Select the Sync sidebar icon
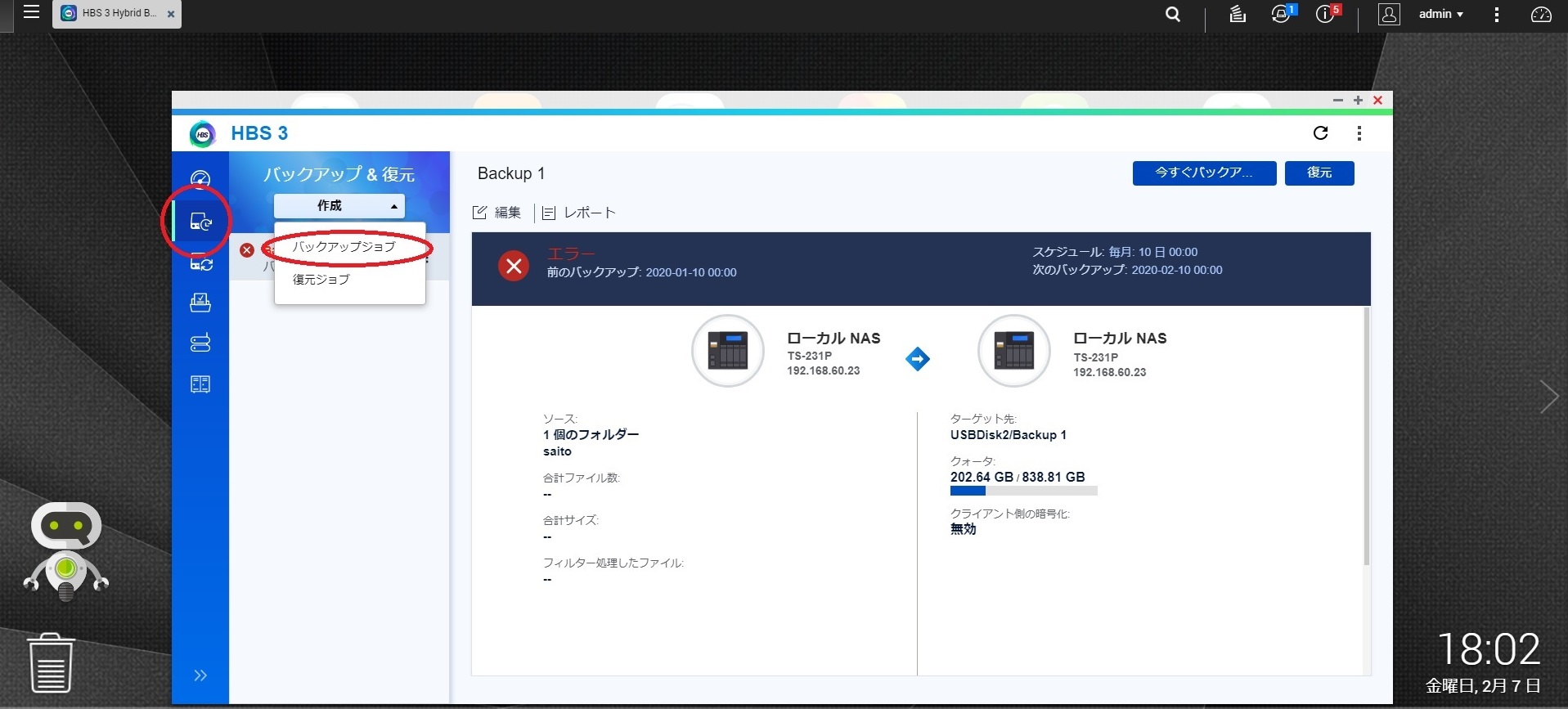1568x709 pixels. 200,263
